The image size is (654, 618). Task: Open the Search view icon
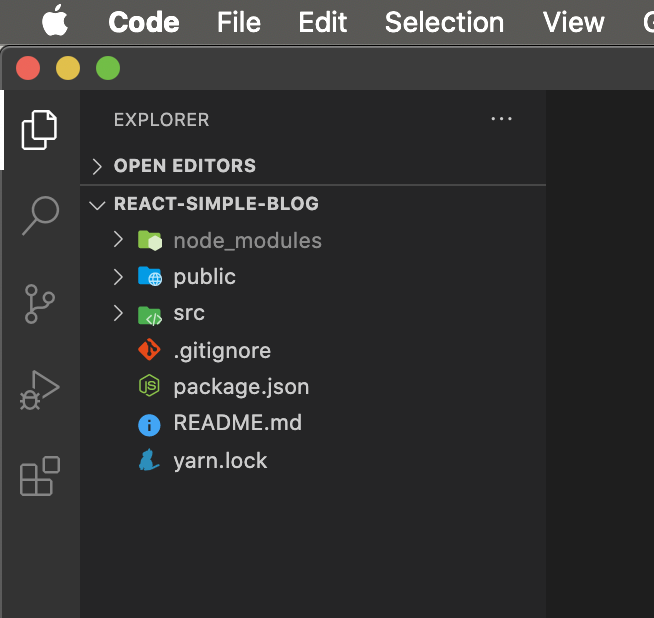point(40,216)
